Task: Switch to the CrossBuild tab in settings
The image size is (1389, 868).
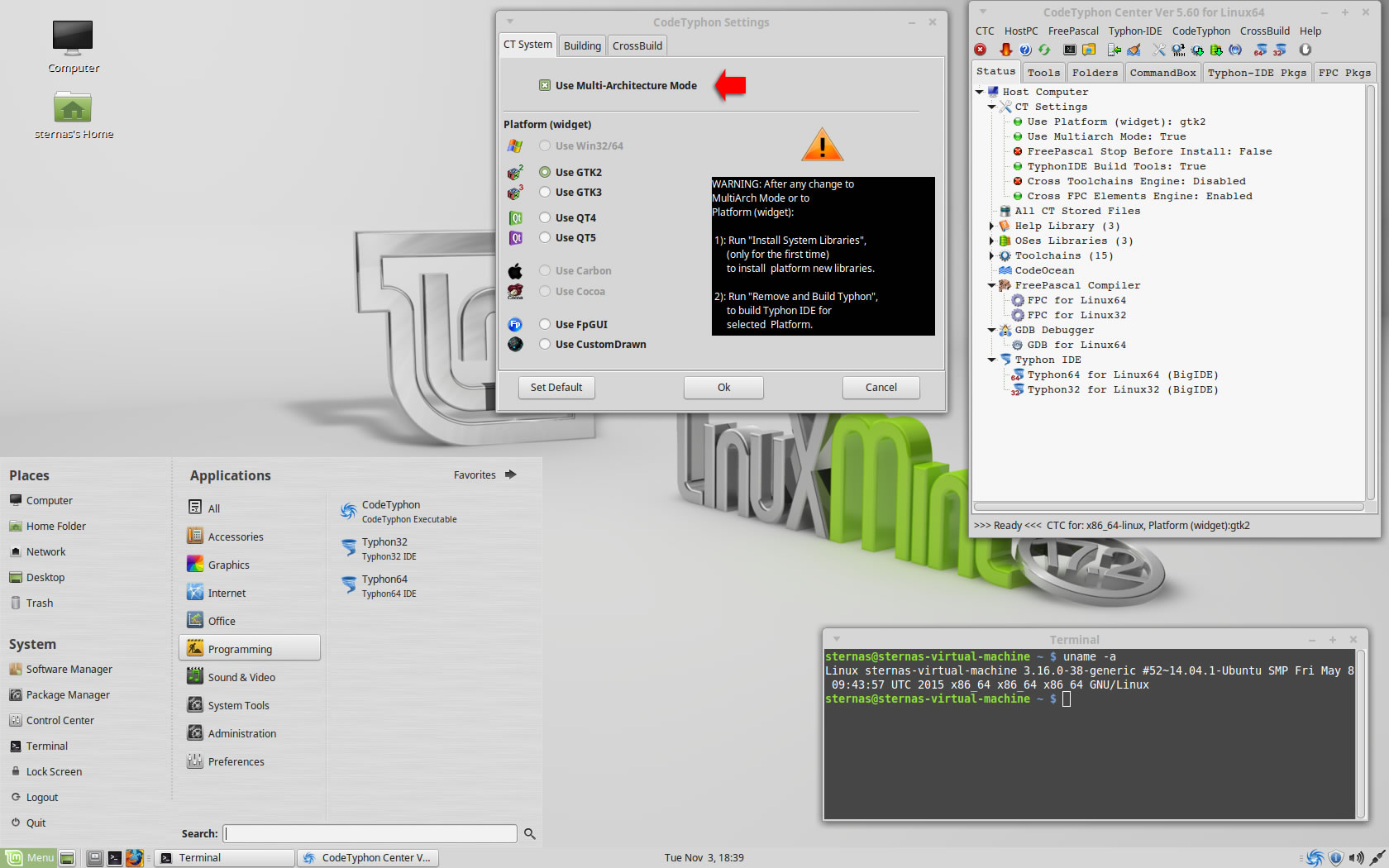Action: pyautogui.click(x=637, y=45)
